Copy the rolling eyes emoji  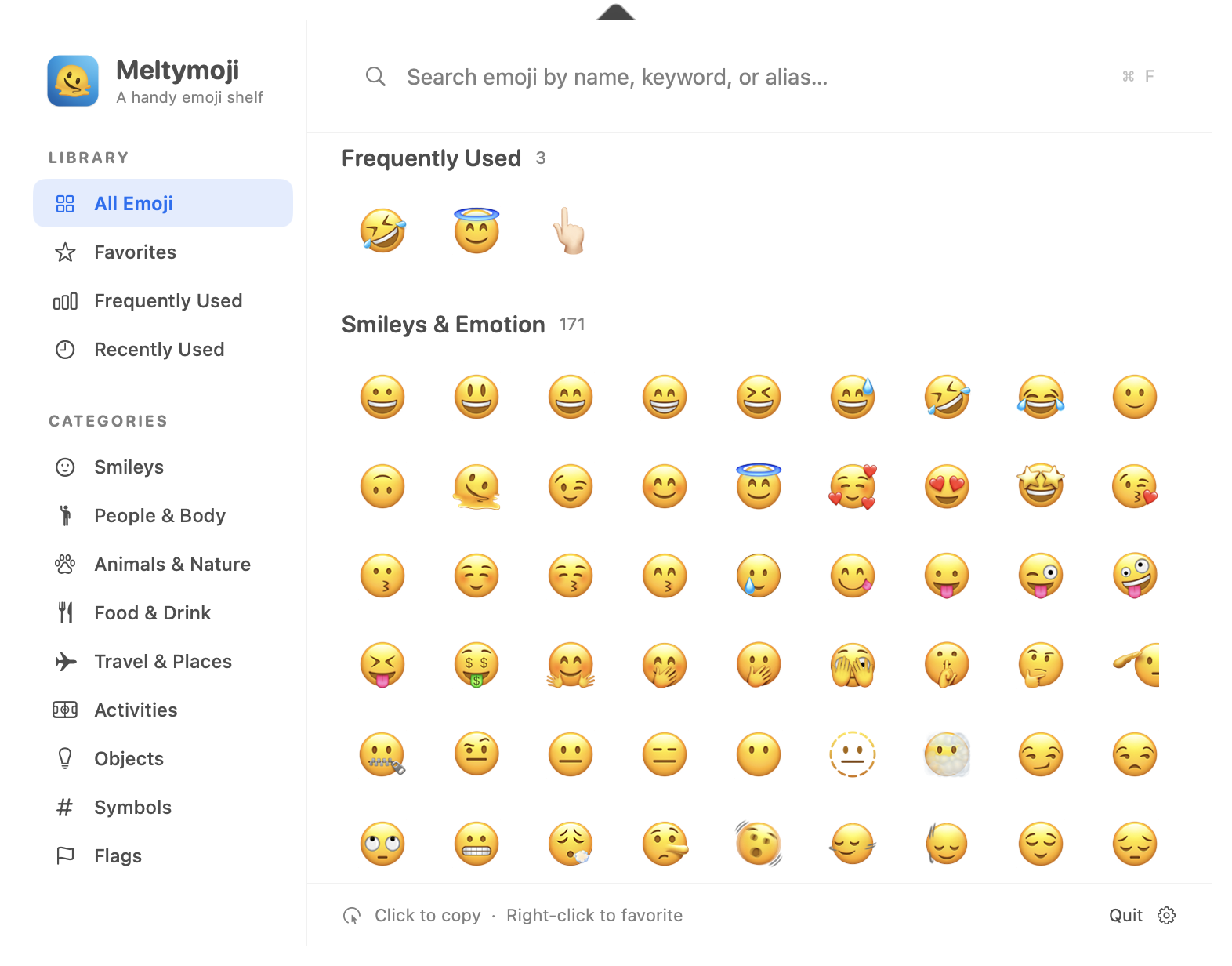click(382, 844)
